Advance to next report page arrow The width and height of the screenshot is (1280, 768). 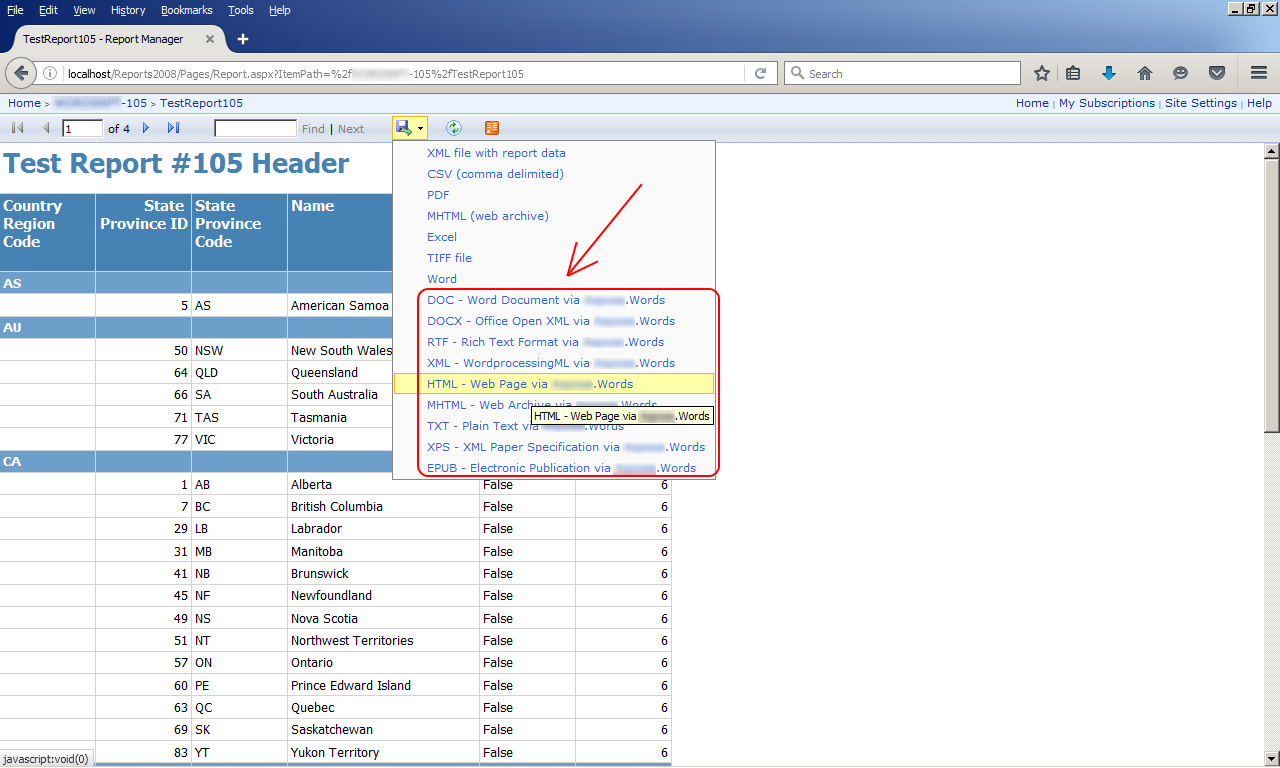point(146,128)
